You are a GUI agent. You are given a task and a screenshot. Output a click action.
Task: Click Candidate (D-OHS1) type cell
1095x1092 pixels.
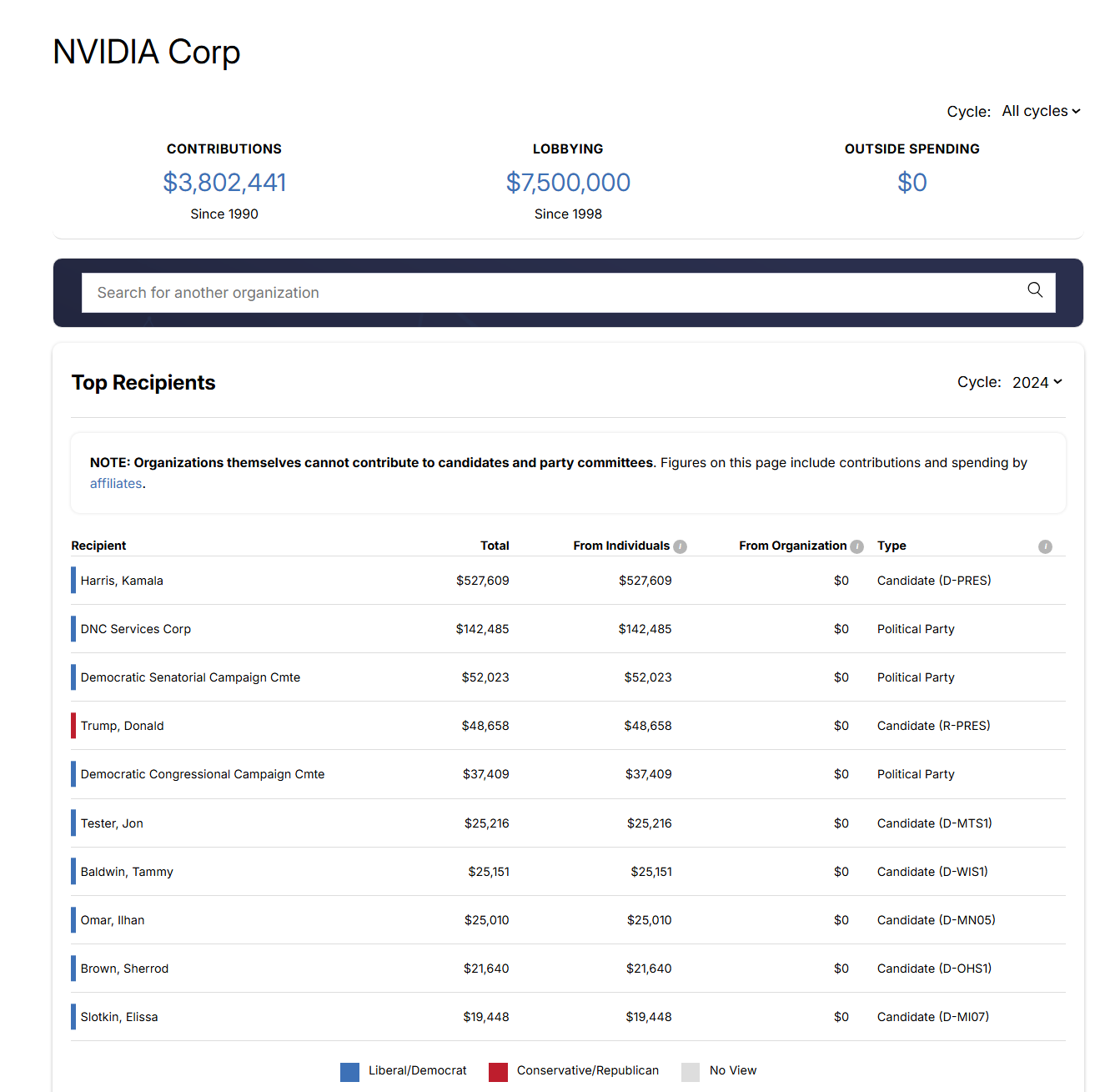tap(934, 969)
